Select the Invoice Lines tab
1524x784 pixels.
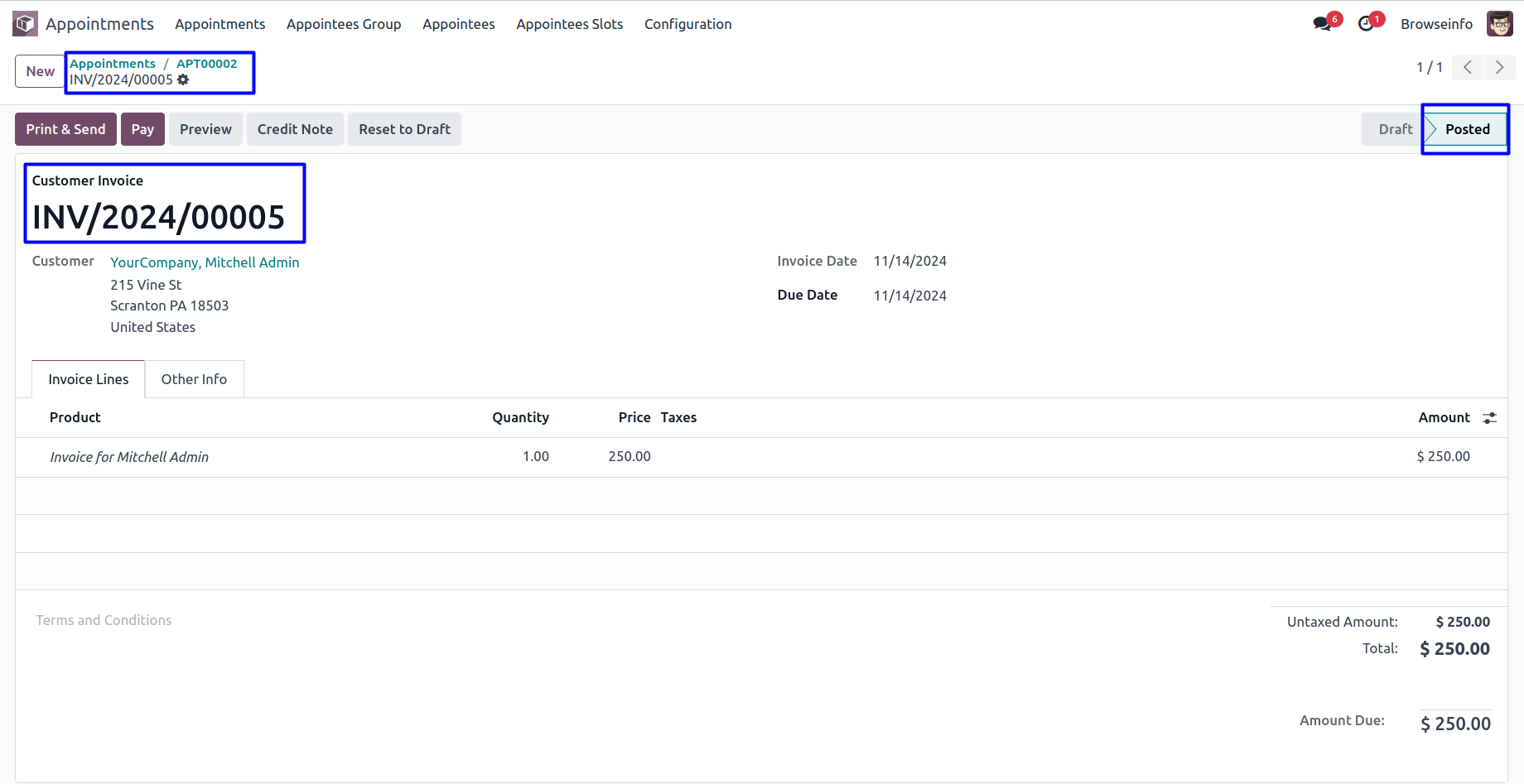click(x=89, y=379)
